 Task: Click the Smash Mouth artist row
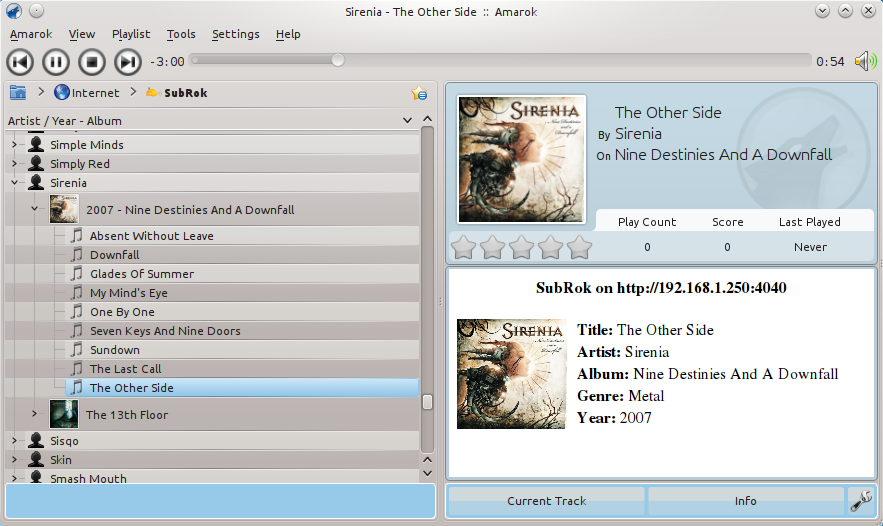pos(212,478)
